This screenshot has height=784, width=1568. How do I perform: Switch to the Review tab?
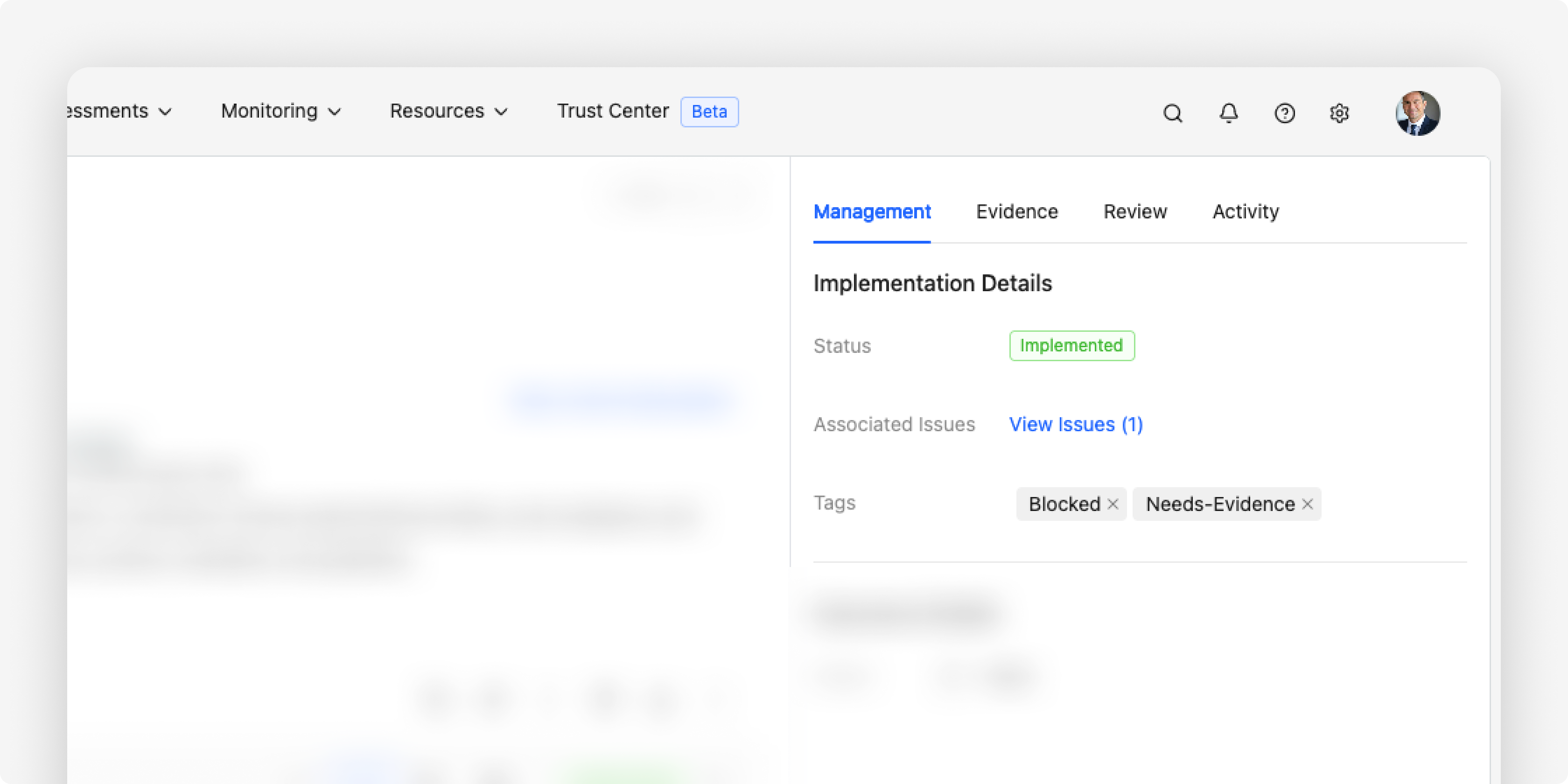pyautogui.click(x=1135, y=212)
